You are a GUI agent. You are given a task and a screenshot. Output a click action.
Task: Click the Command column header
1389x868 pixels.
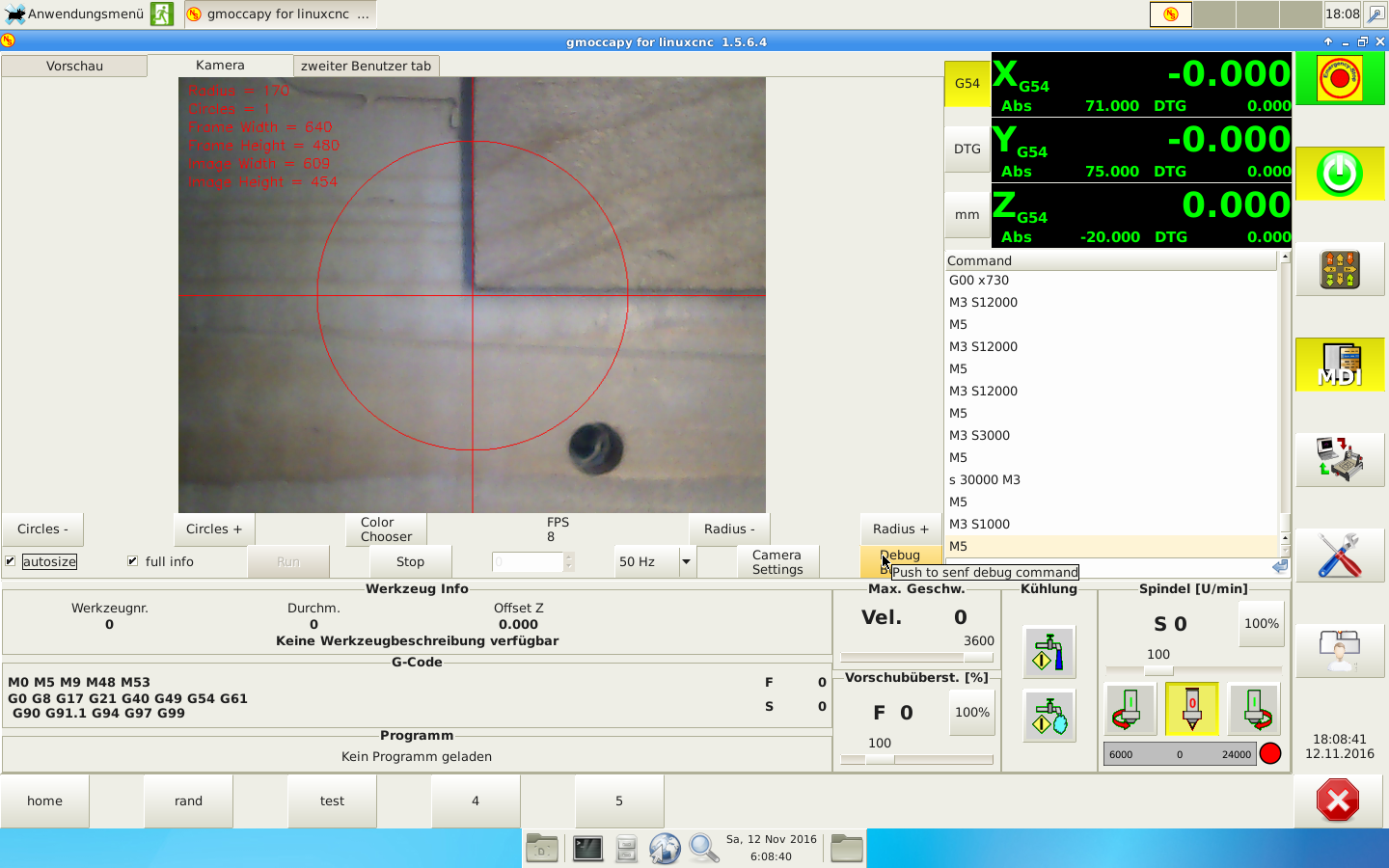click(1111, 260)
